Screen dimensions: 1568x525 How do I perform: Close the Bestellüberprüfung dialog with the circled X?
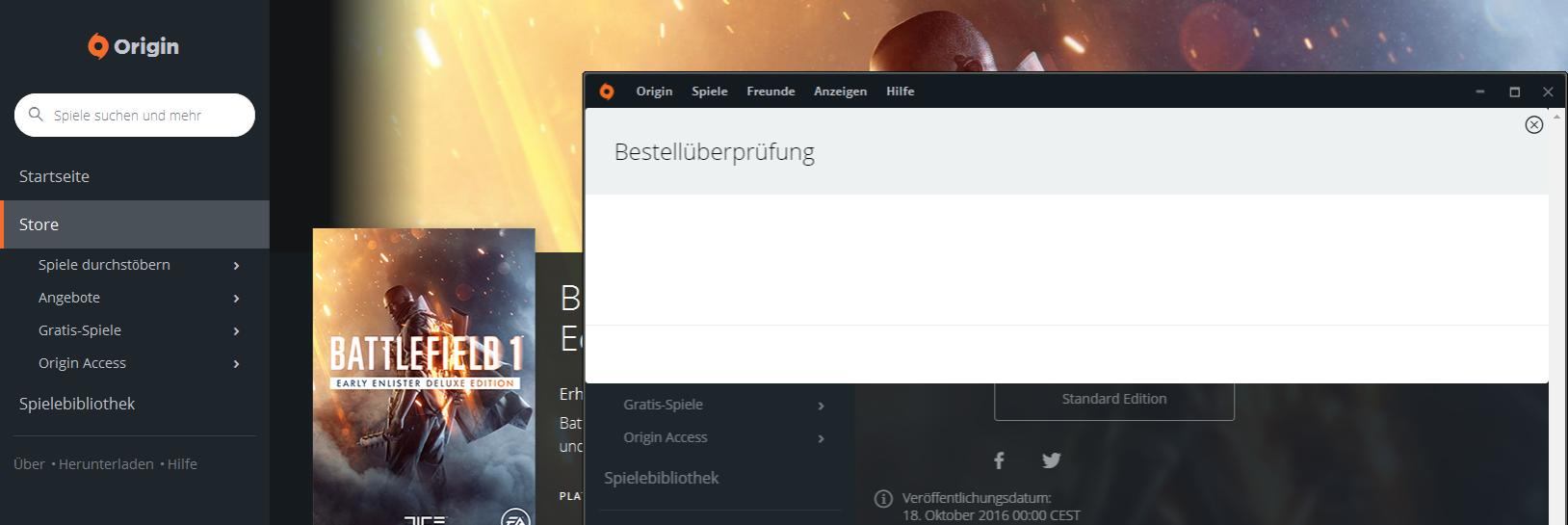pyautogui.click(x=1534, y=124)
